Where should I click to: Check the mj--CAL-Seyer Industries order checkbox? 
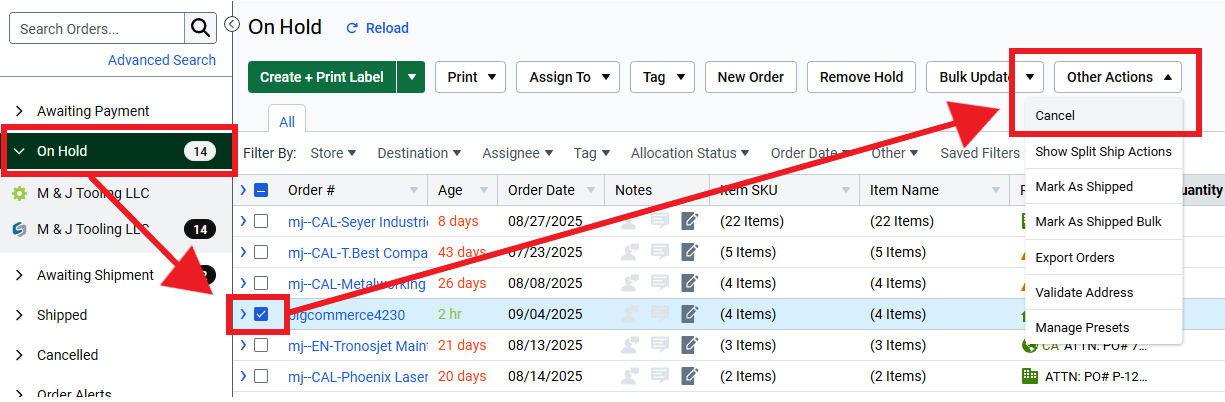(261, 221)
